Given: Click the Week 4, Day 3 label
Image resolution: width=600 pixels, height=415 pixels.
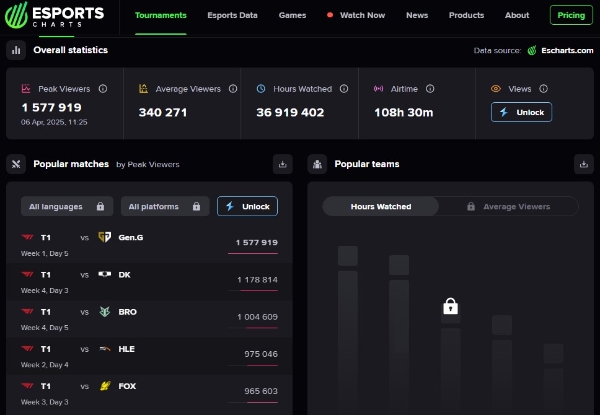Looking at the screenshot, I should [45, 291].
